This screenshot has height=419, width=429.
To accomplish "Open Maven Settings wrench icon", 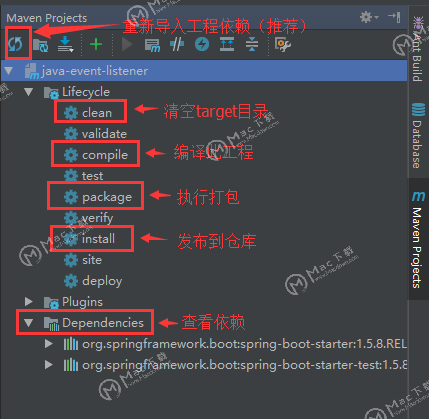I will [x=283, y=44].
